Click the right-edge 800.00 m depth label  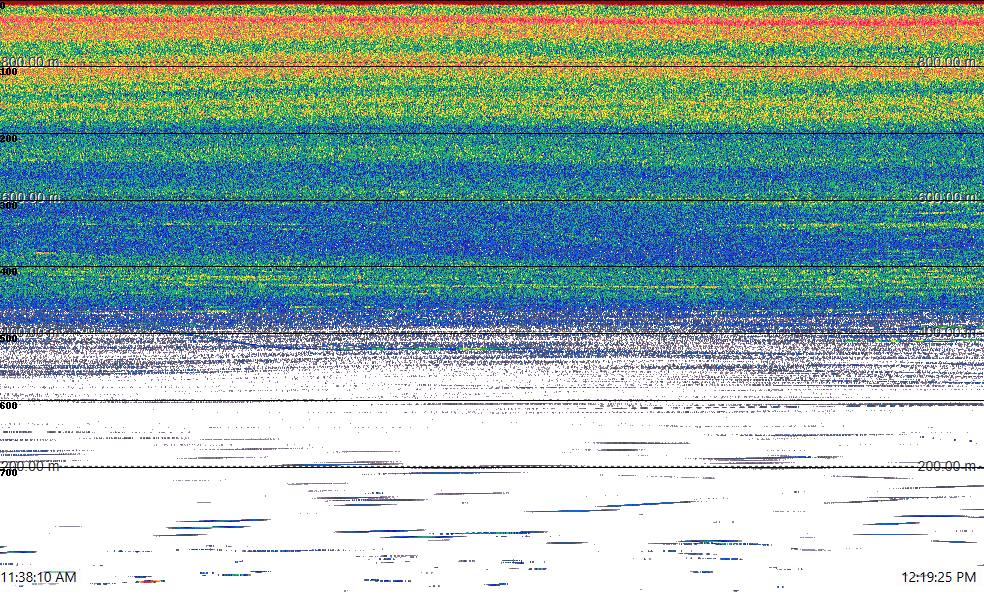948,61
